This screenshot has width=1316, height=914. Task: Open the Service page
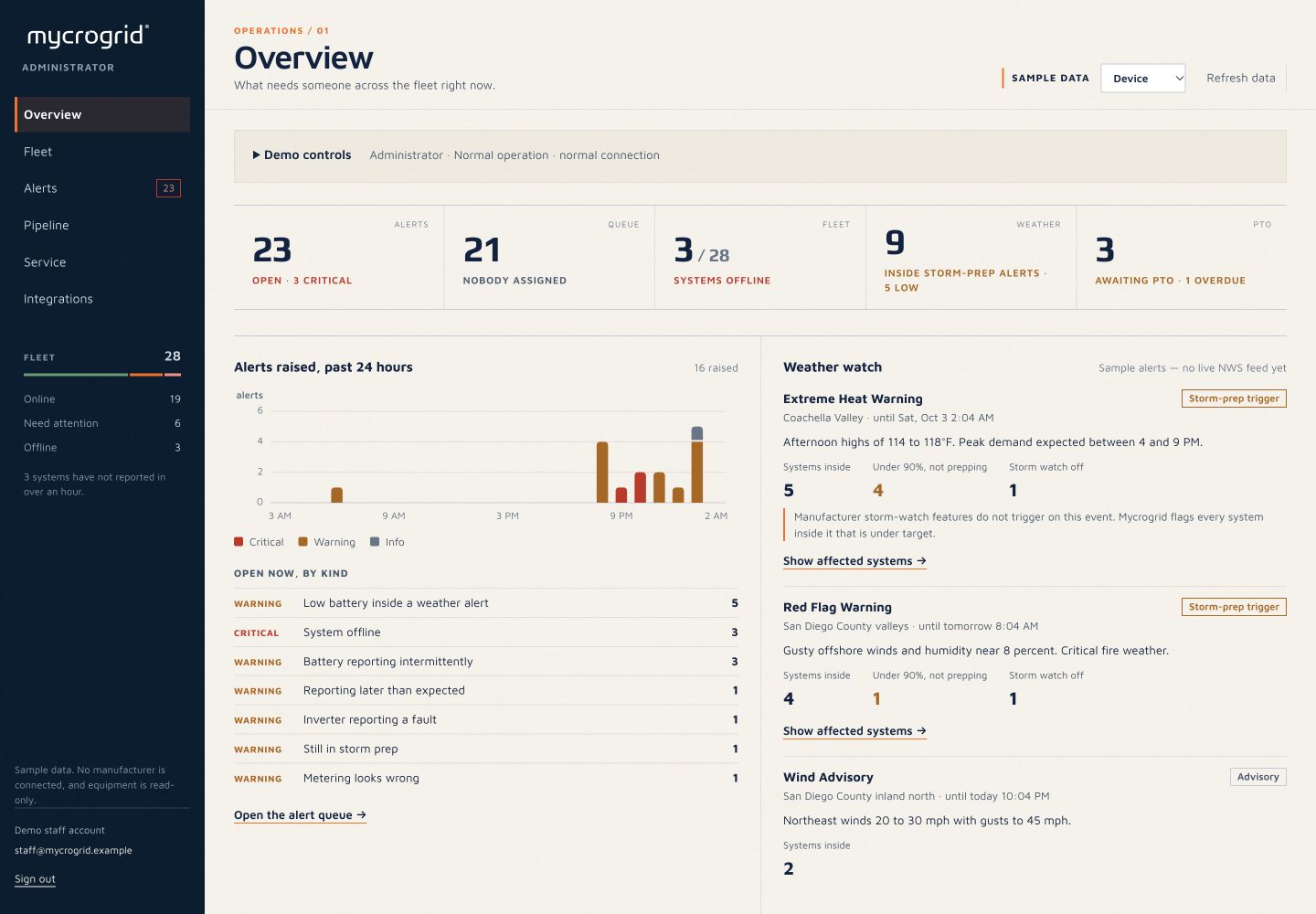[x=102, y=262]
